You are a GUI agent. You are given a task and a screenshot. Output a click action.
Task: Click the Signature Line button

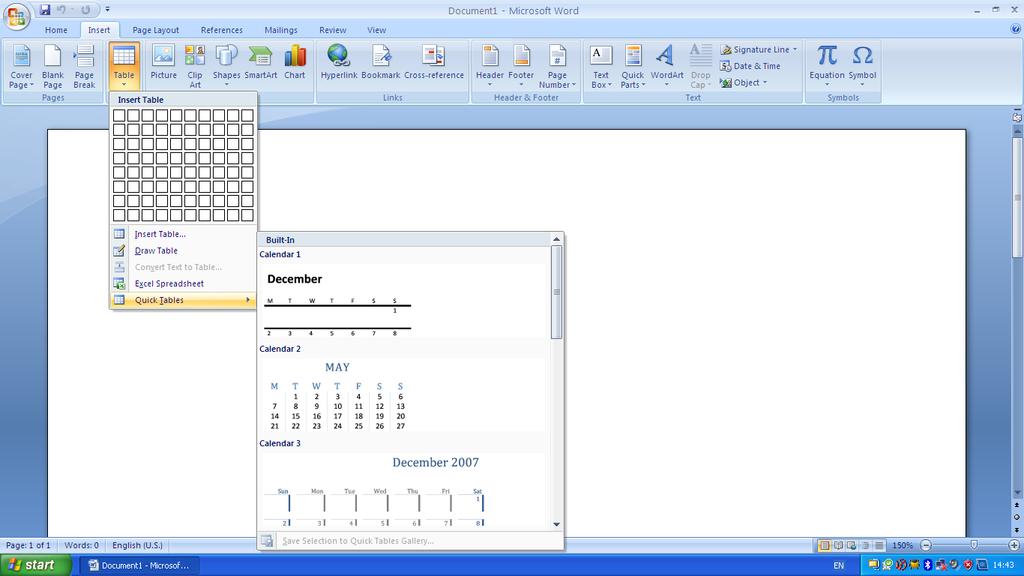759,50
